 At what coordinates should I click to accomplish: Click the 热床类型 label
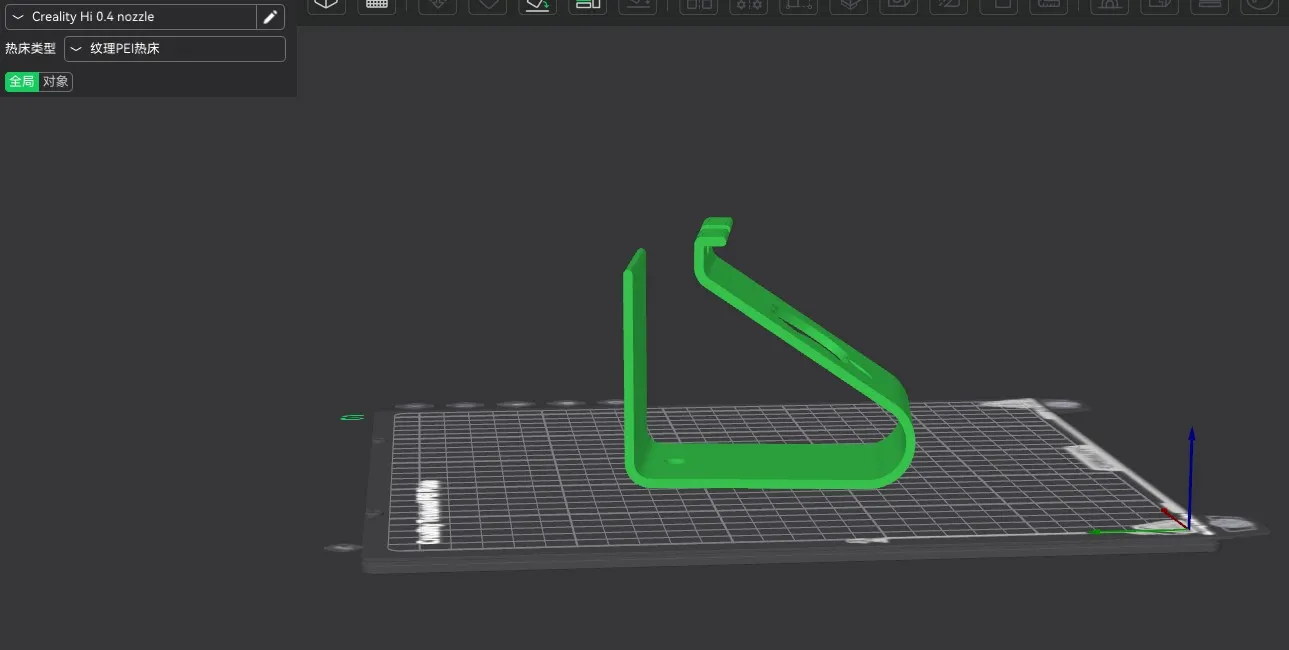(x=30, y=48)
